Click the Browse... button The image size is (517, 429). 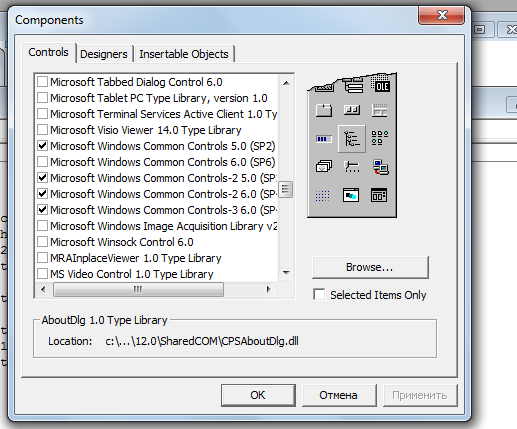point(370,267)
